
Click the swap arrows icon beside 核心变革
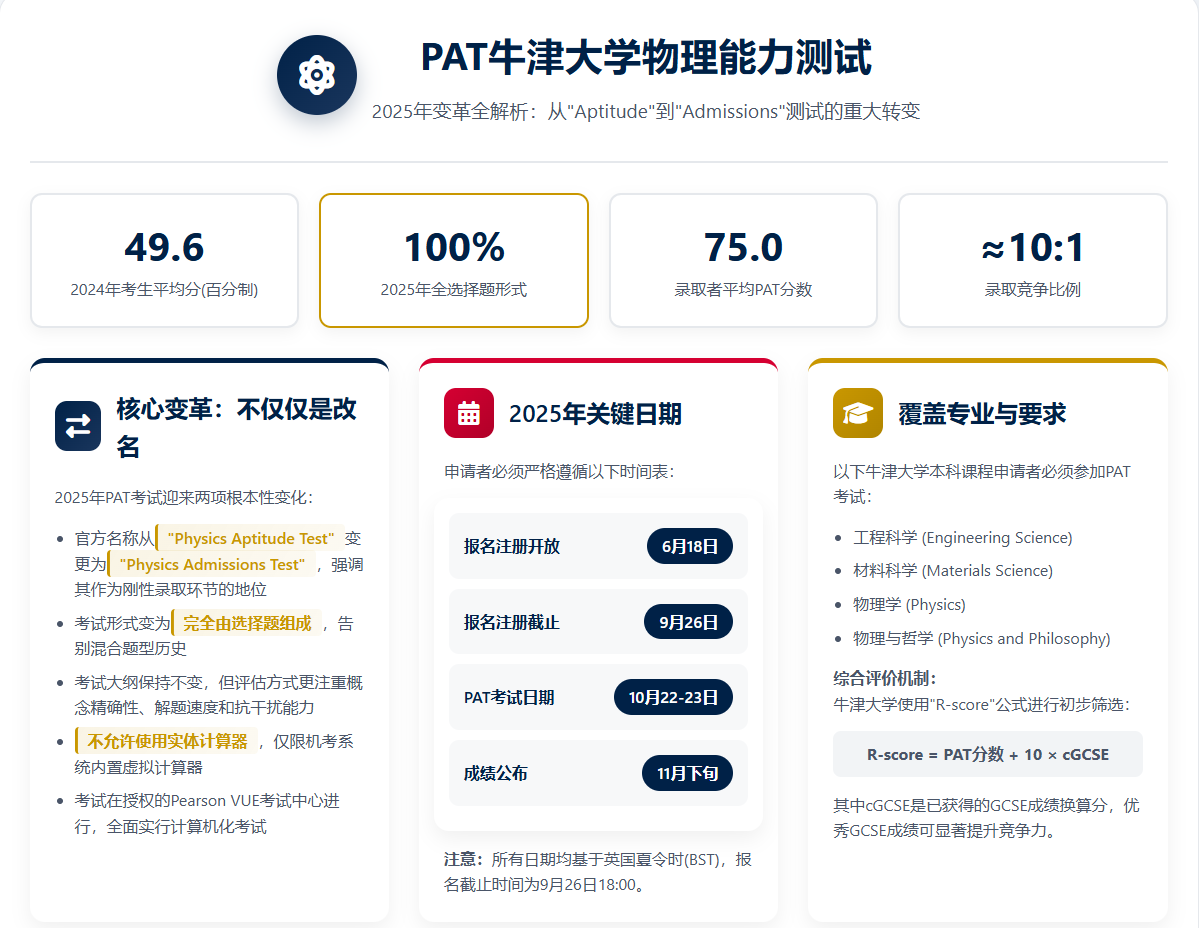[x=78, y=426]
